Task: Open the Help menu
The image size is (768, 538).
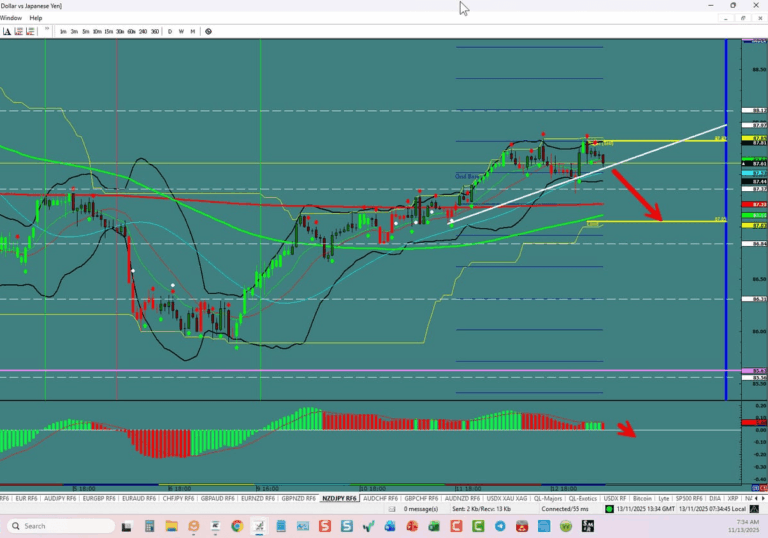Action: click(x=36, y=18)
